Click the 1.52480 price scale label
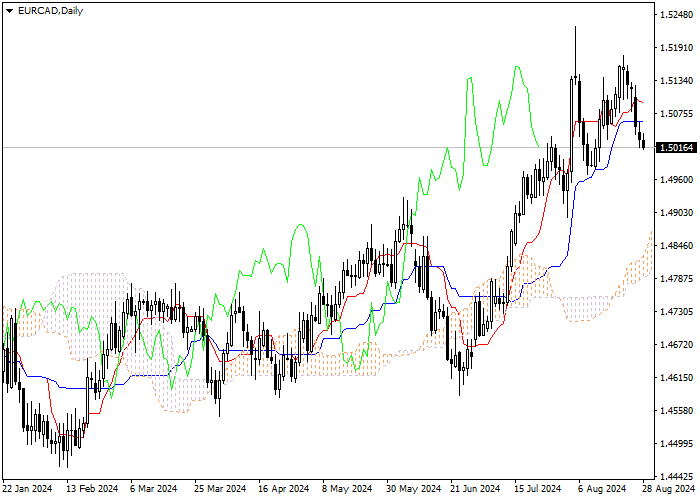Viewport: 700px width, 500px height. [x=676, y=15]
